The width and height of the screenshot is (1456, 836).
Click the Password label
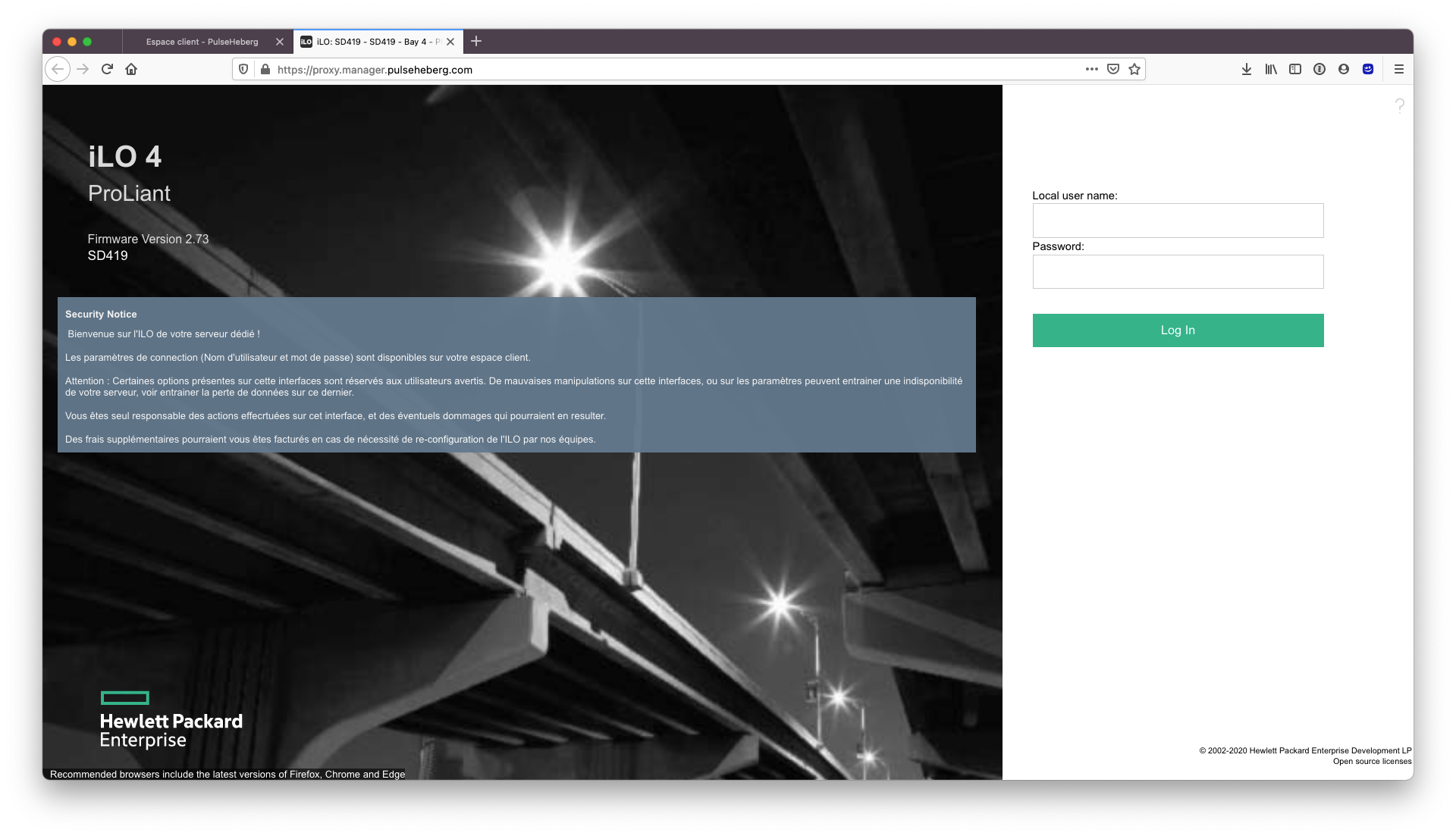pyautogui.click(x=1058, y=246)
